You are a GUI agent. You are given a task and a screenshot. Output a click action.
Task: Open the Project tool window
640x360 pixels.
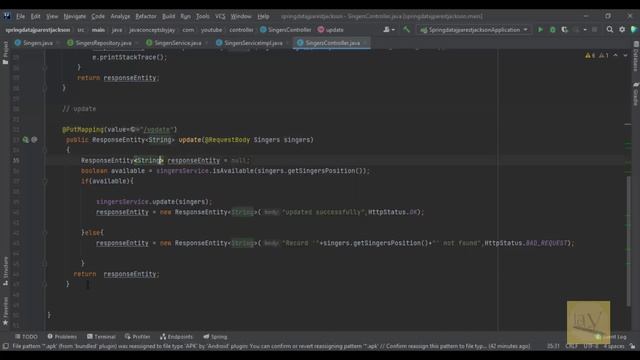click(x=5, y=52)
